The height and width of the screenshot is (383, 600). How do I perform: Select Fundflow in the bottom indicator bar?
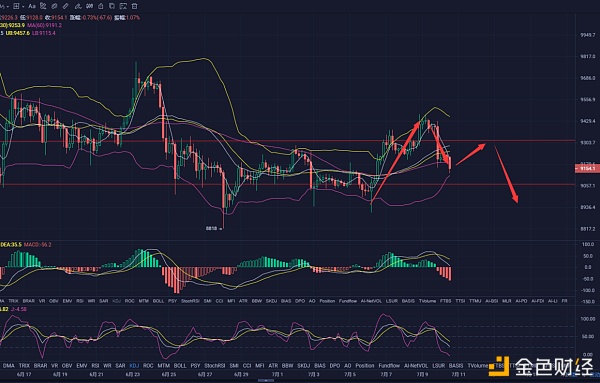389,366
